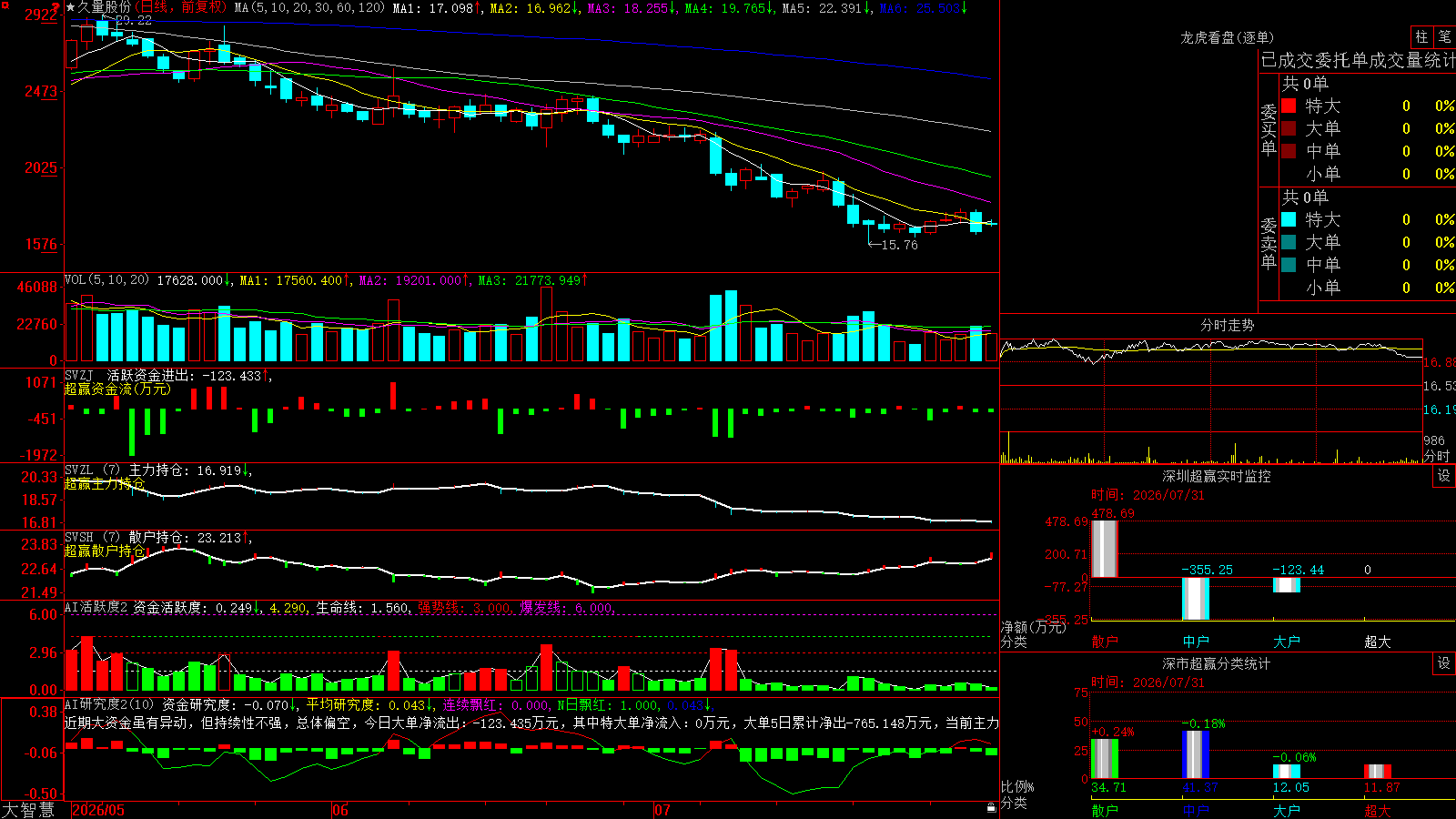This screenshot has width=1456, height=819.
Task: Click the lock icon on the date axis
Action: tap(992, 808)
